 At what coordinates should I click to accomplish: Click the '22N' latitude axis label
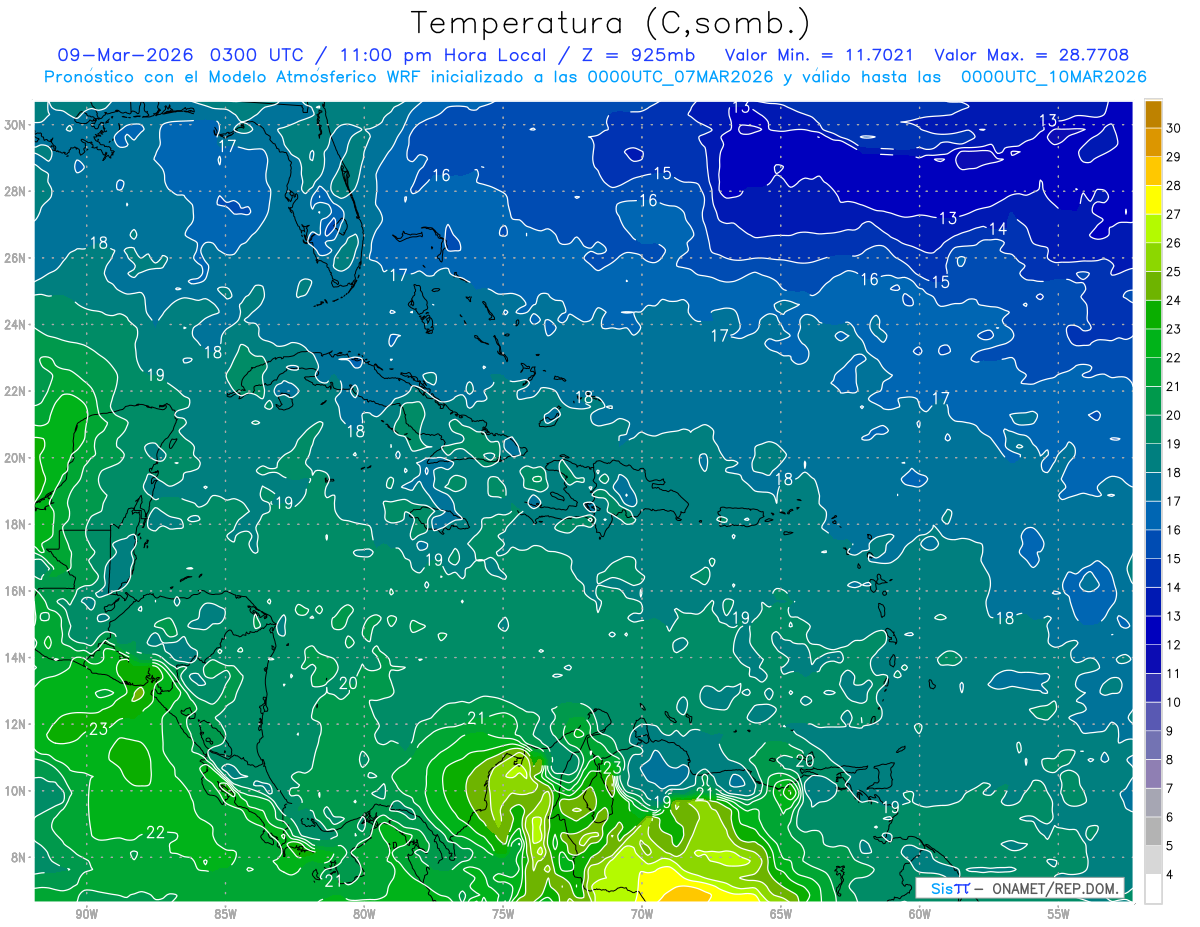point(15,391)
